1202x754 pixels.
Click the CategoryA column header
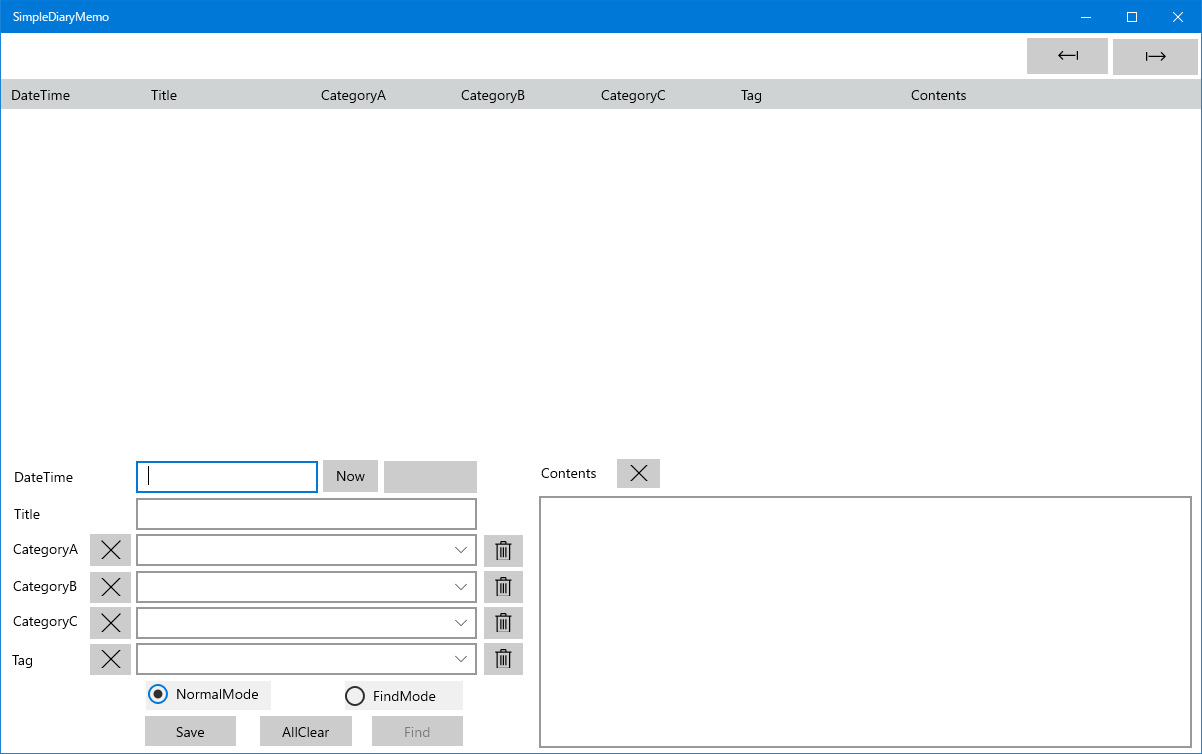(x=353, y=95)
